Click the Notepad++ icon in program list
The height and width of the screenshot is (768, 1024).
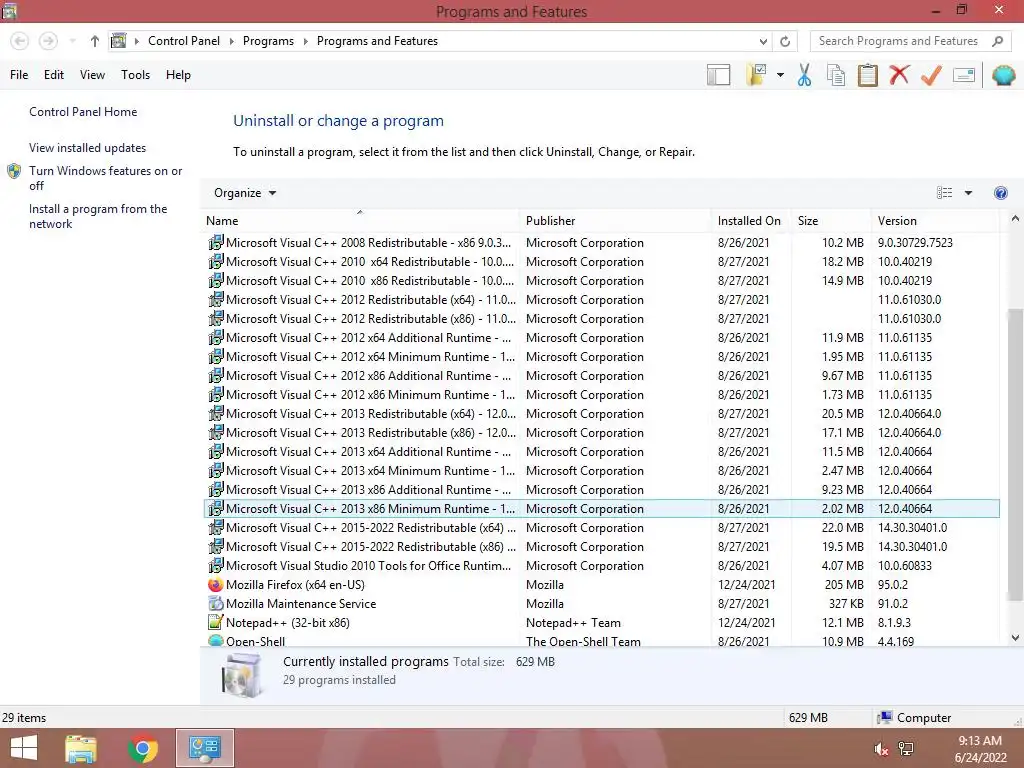216,622
